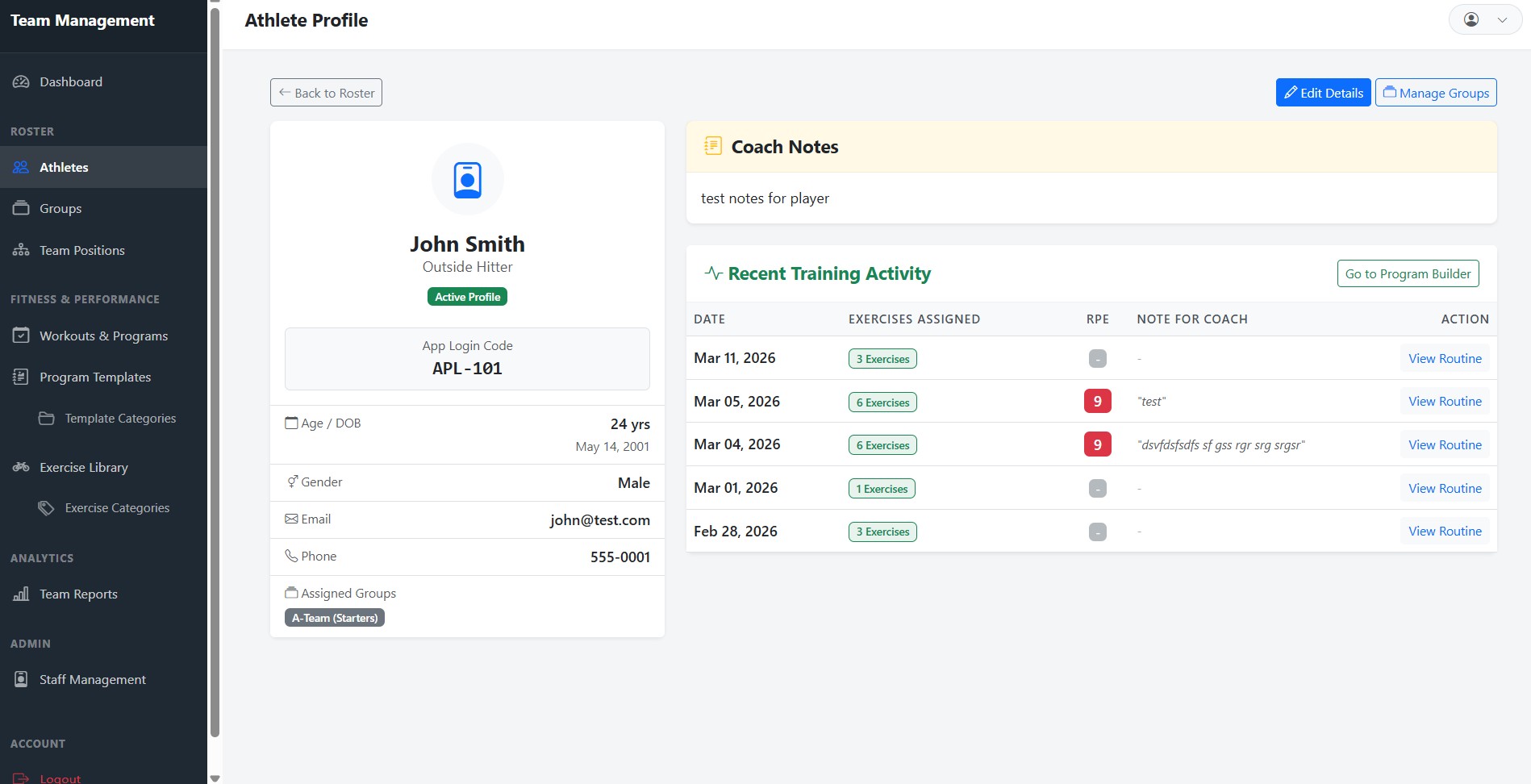Screen dimensions: 1531x784
Task: Click the sidebar scrollbar down arrow
Action: [215, 778]
